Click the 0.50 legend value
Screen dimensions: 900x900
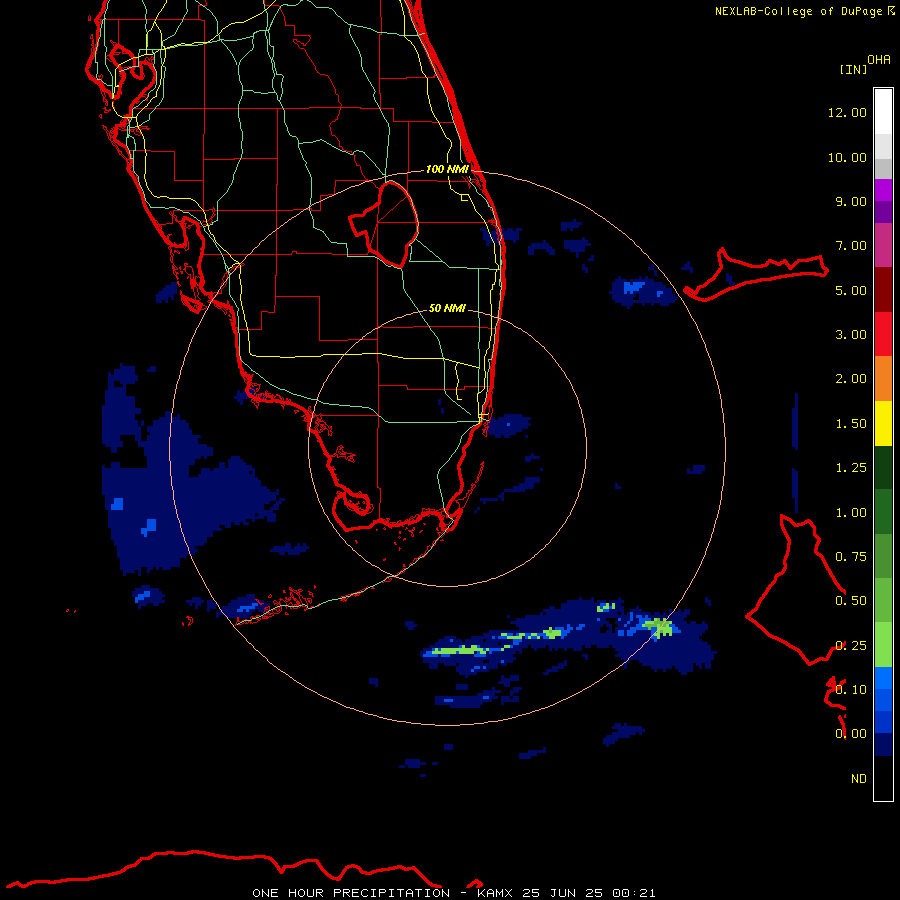[851, 601]
